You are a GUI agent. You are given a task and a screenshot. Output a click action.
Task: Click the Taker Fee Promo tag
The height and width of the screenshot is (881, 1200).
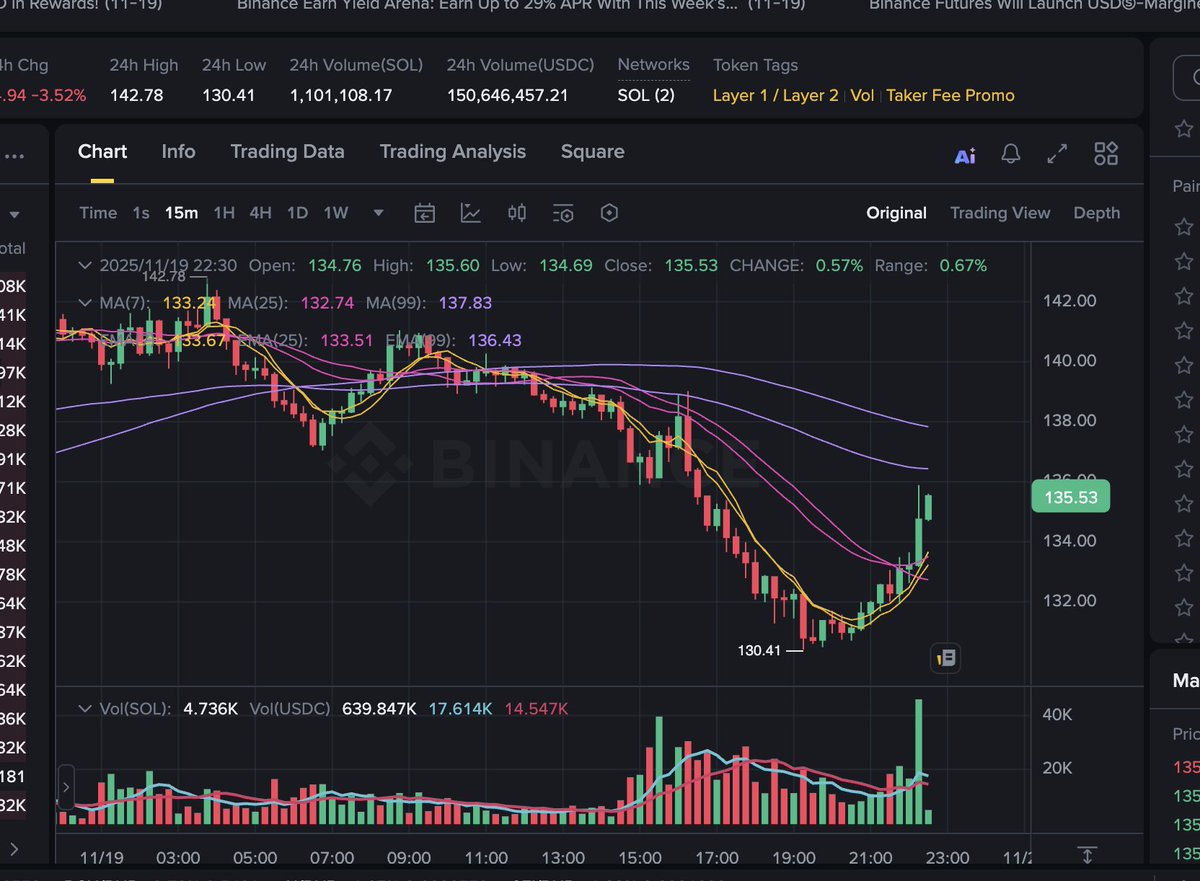coord(950,96)
